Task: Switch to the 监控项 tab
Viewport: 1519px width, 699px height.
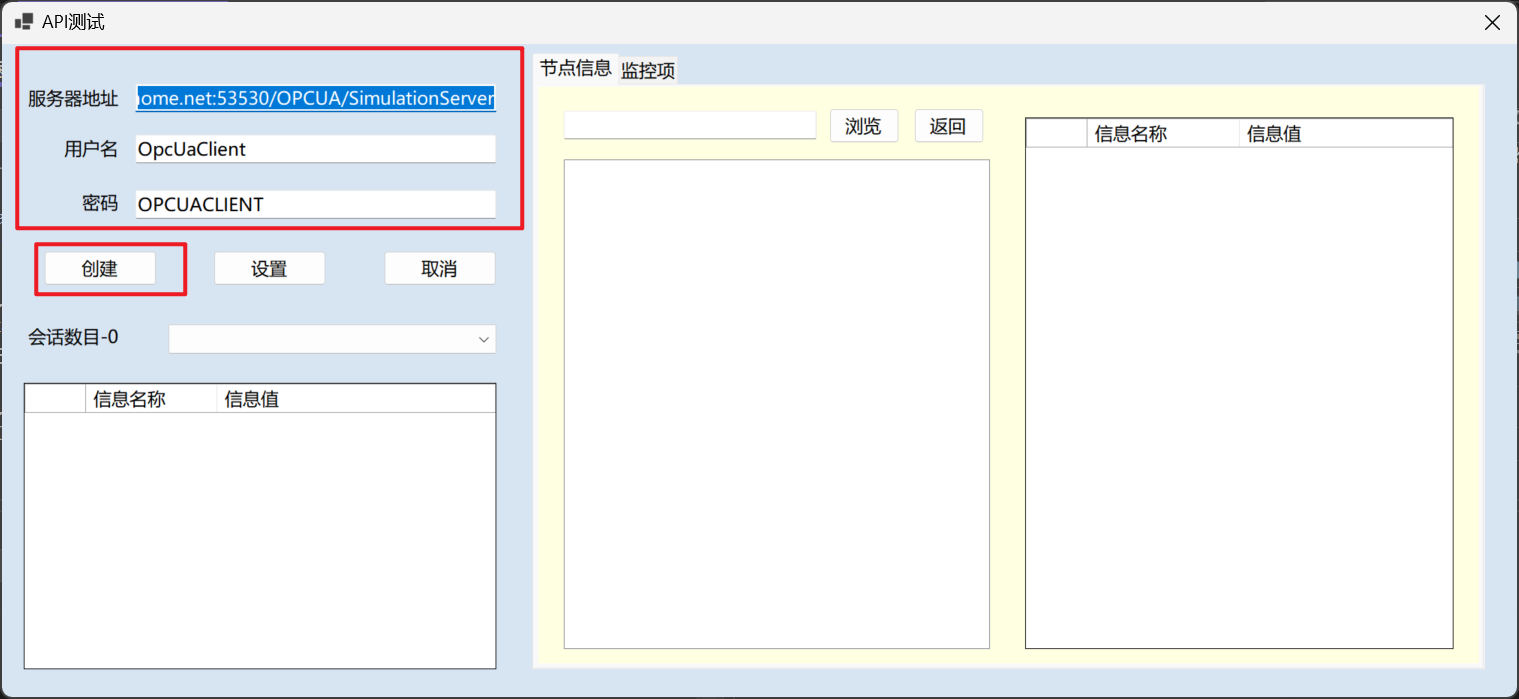Action: (648, 71)
